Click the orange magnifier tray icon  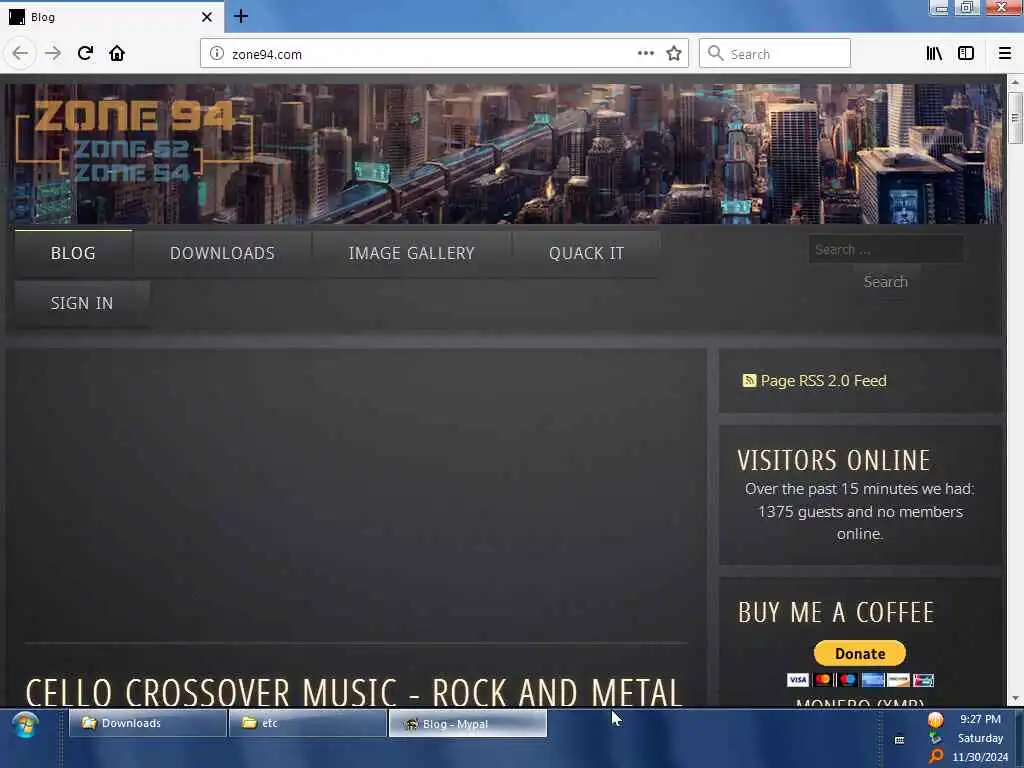[x=936, y=756]
